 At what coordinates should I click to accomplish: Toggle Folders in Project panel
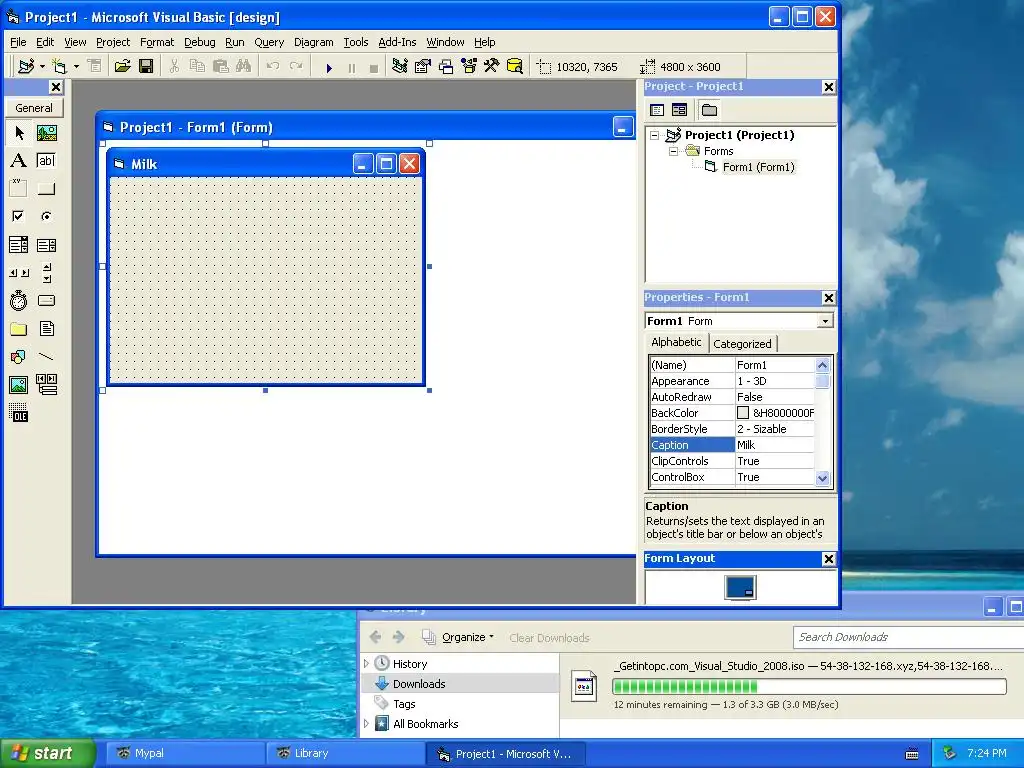(x=709, y=110)
